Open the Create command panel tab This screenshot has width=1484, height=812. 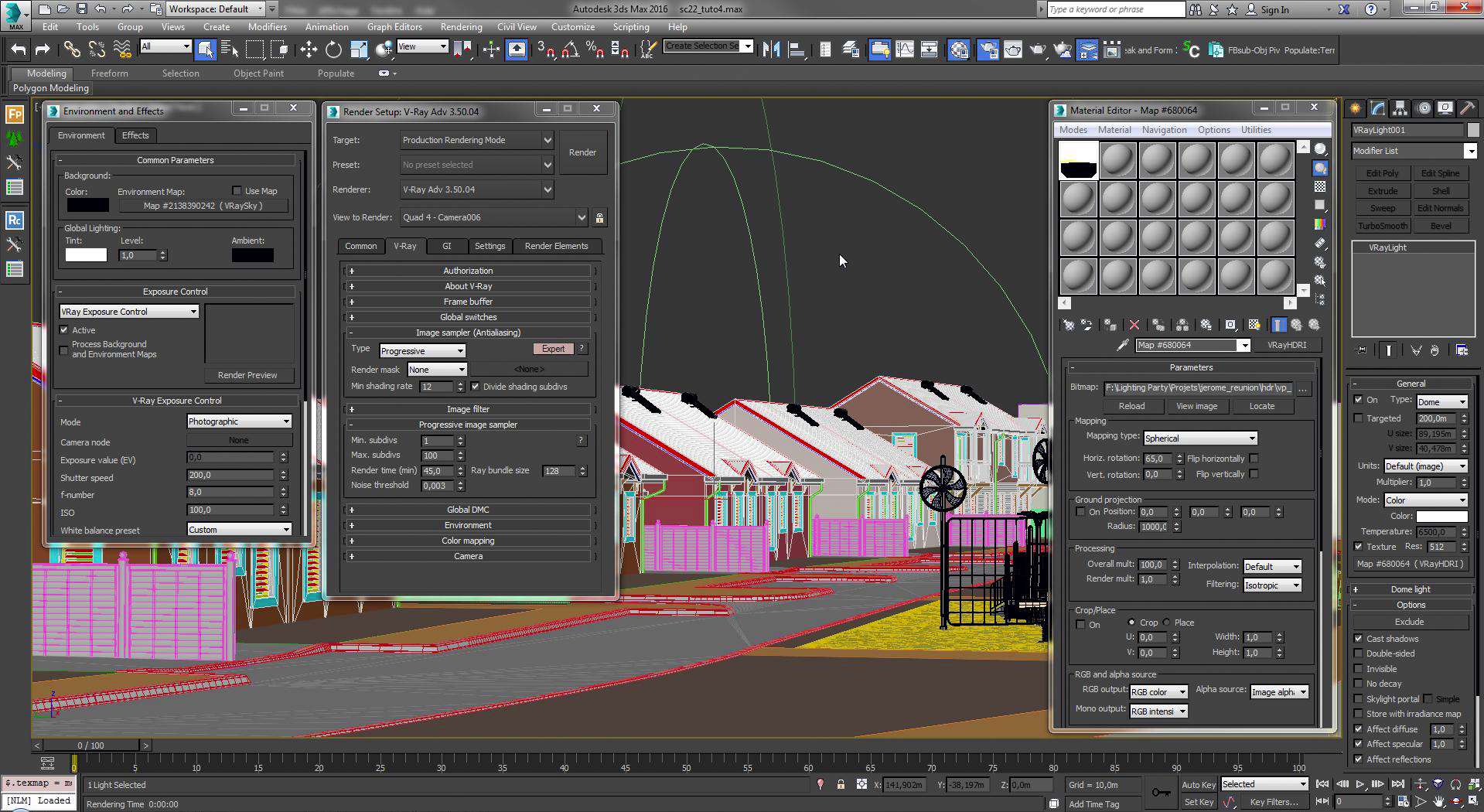click(1355, 109)
